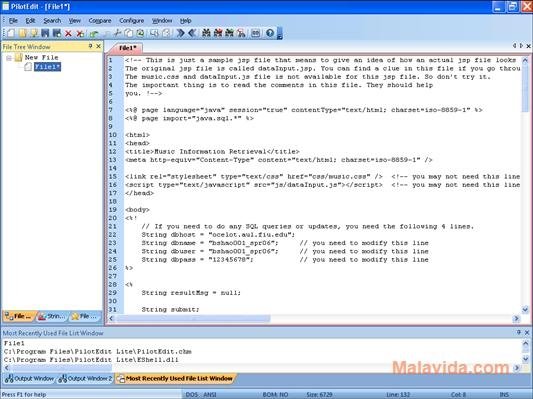Open the View menu
The height and width of the screenshot is (399, 533).
click(75, 21)
